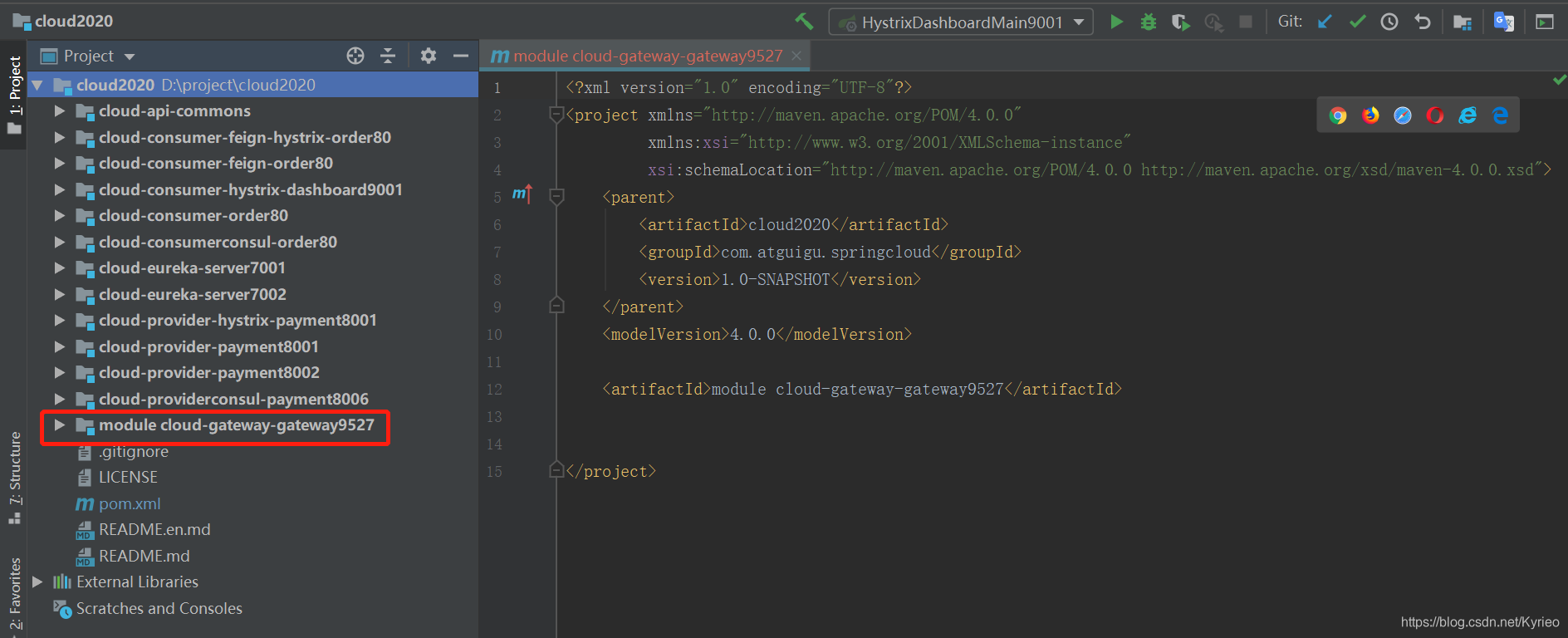Collapse the cloud2020 root node
This screenshot has height=638, width=1568.
(x=37, y=85)
